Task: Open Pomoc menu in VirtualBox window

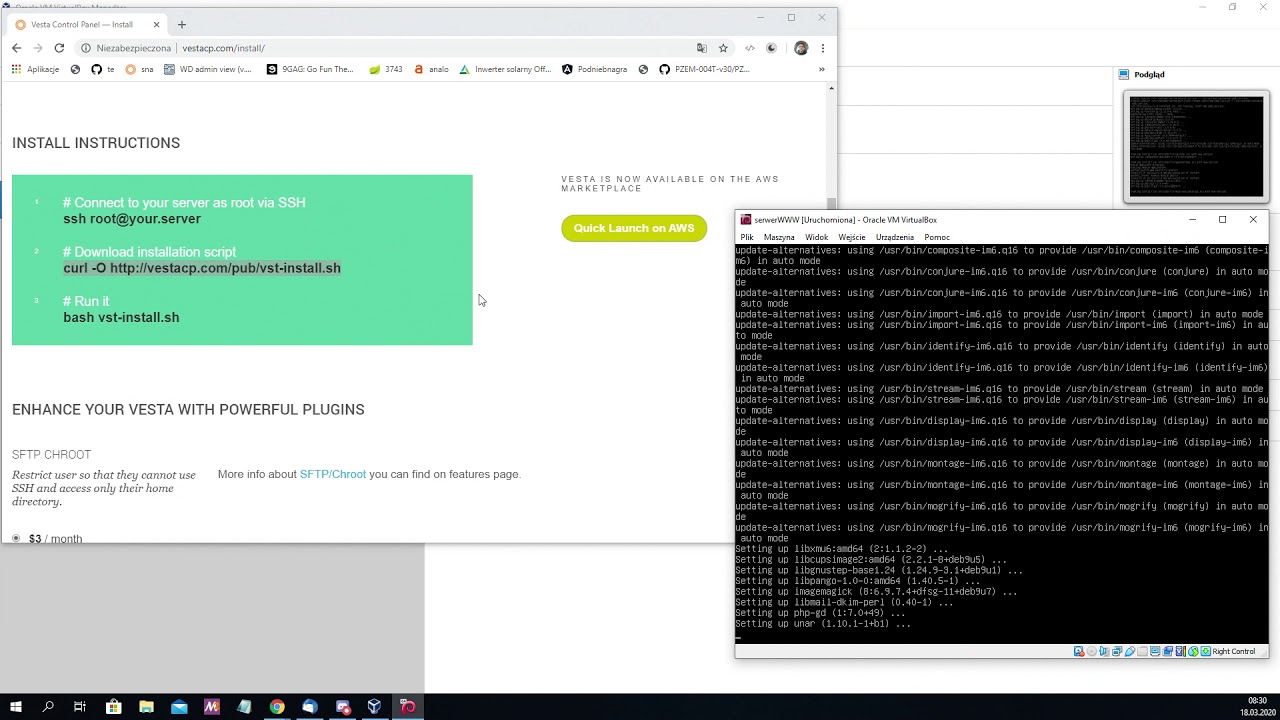Action: tap(937, 237)
